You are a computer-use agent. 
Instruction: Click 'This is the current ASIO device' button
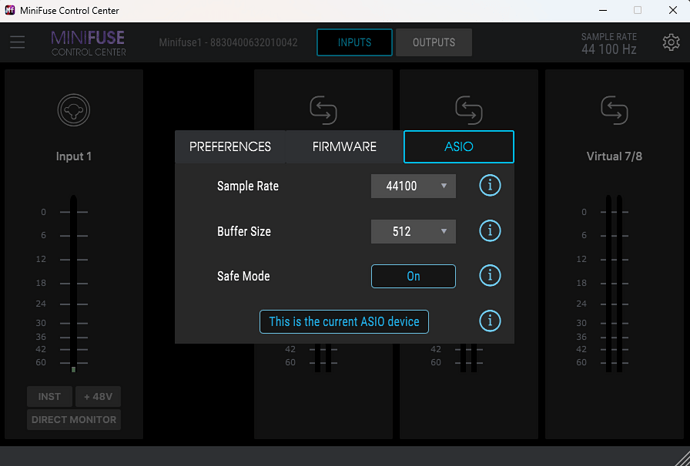click(x=344, y=322)
